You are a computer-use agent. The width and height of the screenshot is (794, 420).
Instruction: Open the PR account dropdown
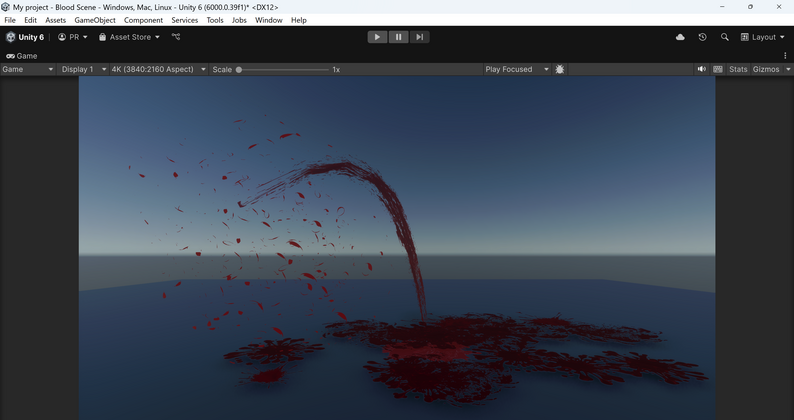pos(72,37)
